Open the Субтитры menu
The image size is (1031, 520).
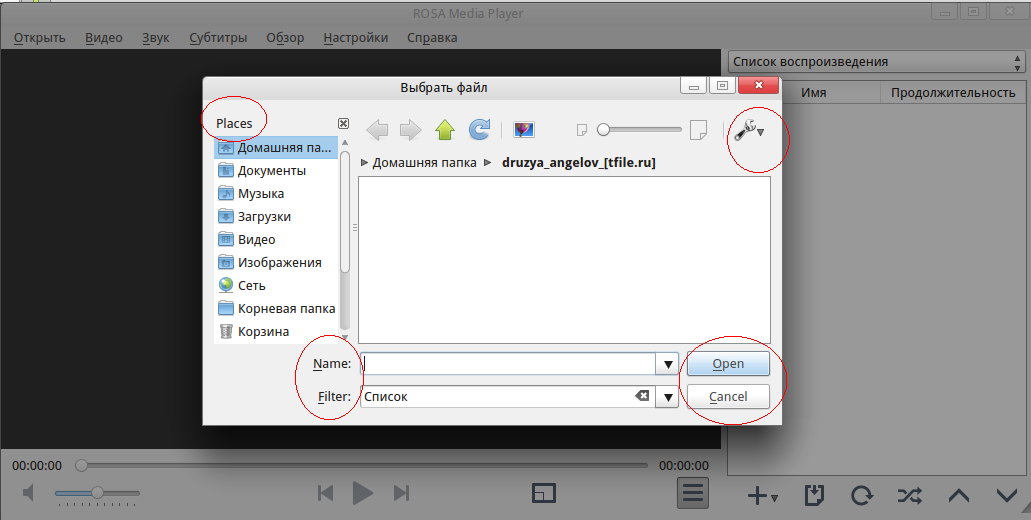(x=218, y=37)
